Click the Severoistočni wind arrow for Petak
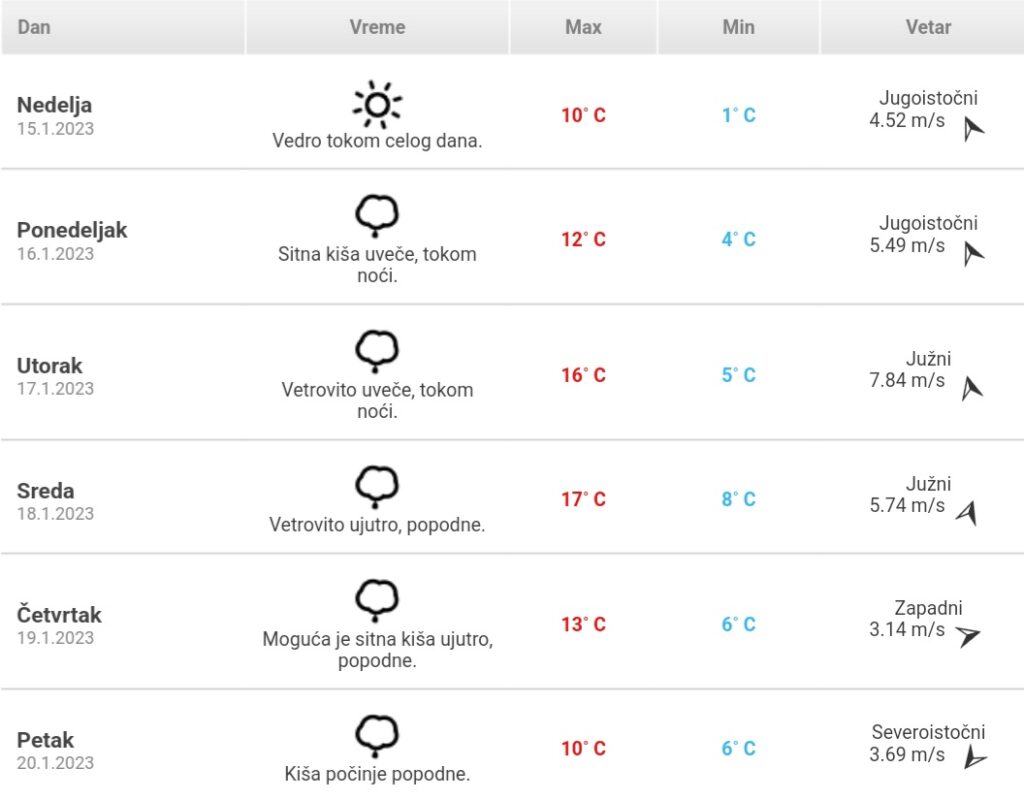Viewport: 1024px width, 800px height. [974, 757]
